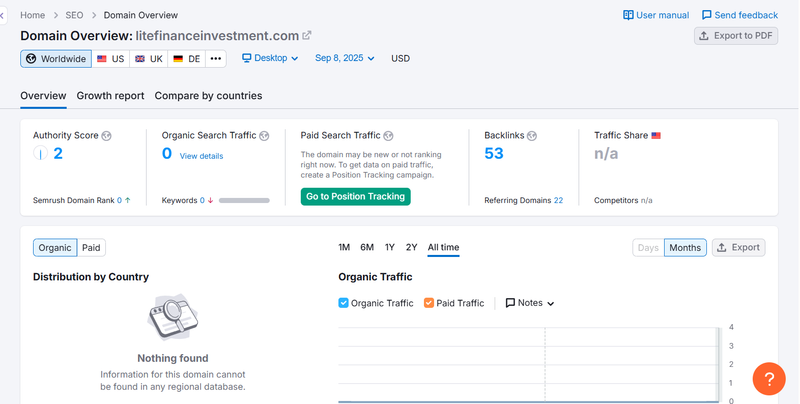Click the Days granularity button
This screenshot has width=800, height=404.
coord(648,247)
